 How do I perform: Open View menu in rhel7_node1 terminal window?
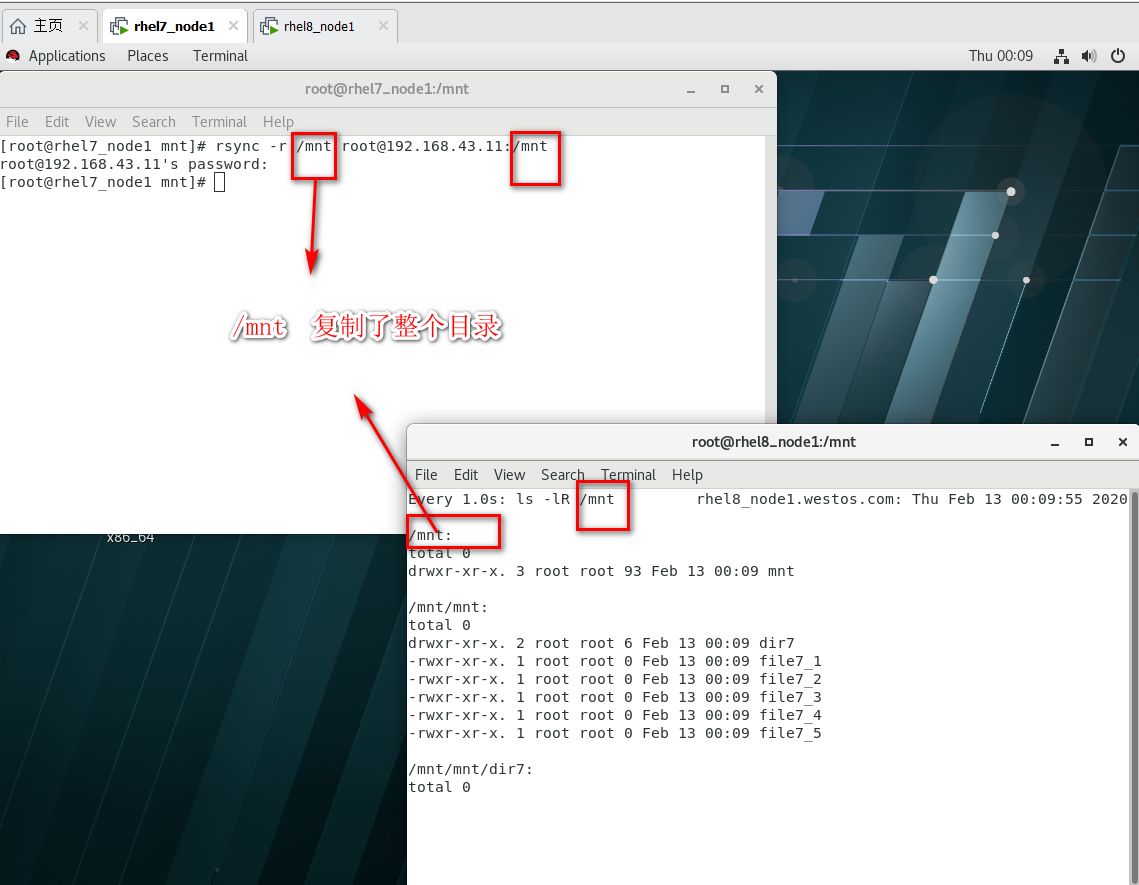[100, 121]
